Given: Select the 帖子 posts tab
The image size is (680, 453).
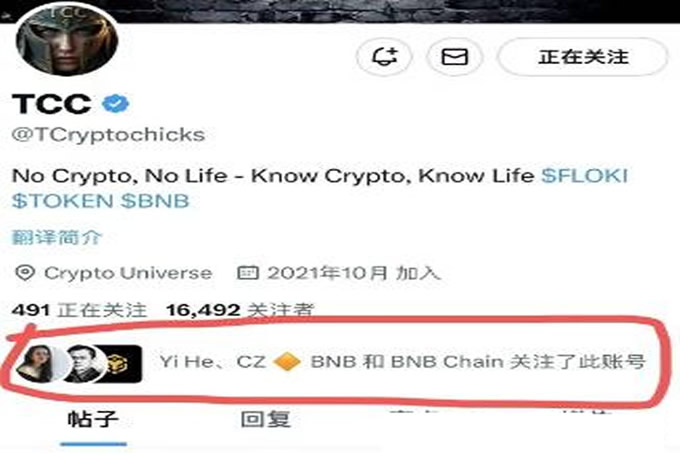Looking at the screenshot, I should tap(93, 419).
